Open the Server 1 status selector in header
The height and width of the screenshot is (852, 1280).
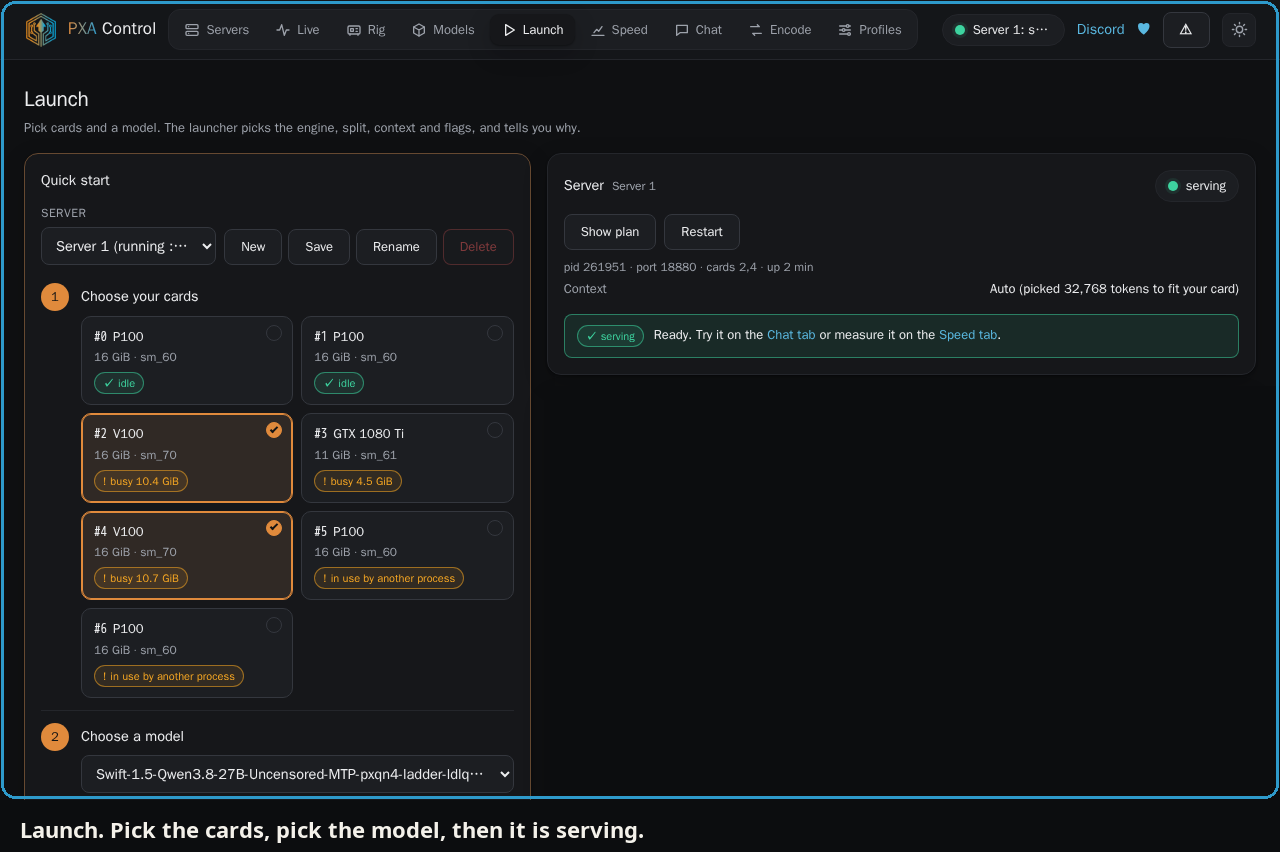(1003, 30)
